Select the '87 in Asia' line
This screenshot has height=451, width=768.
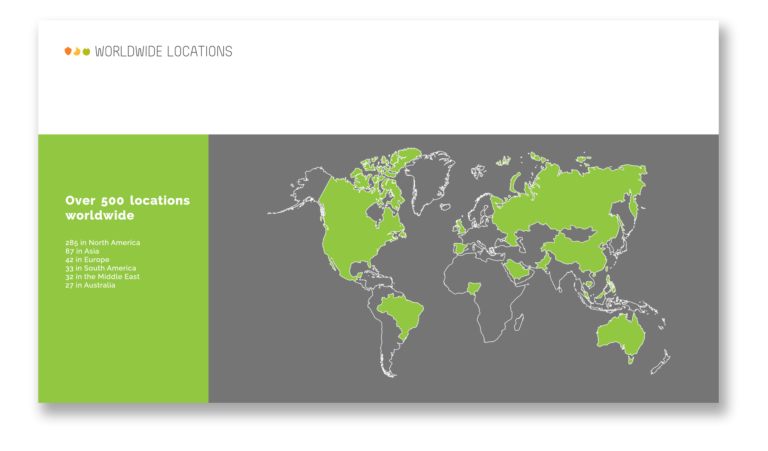82,251
